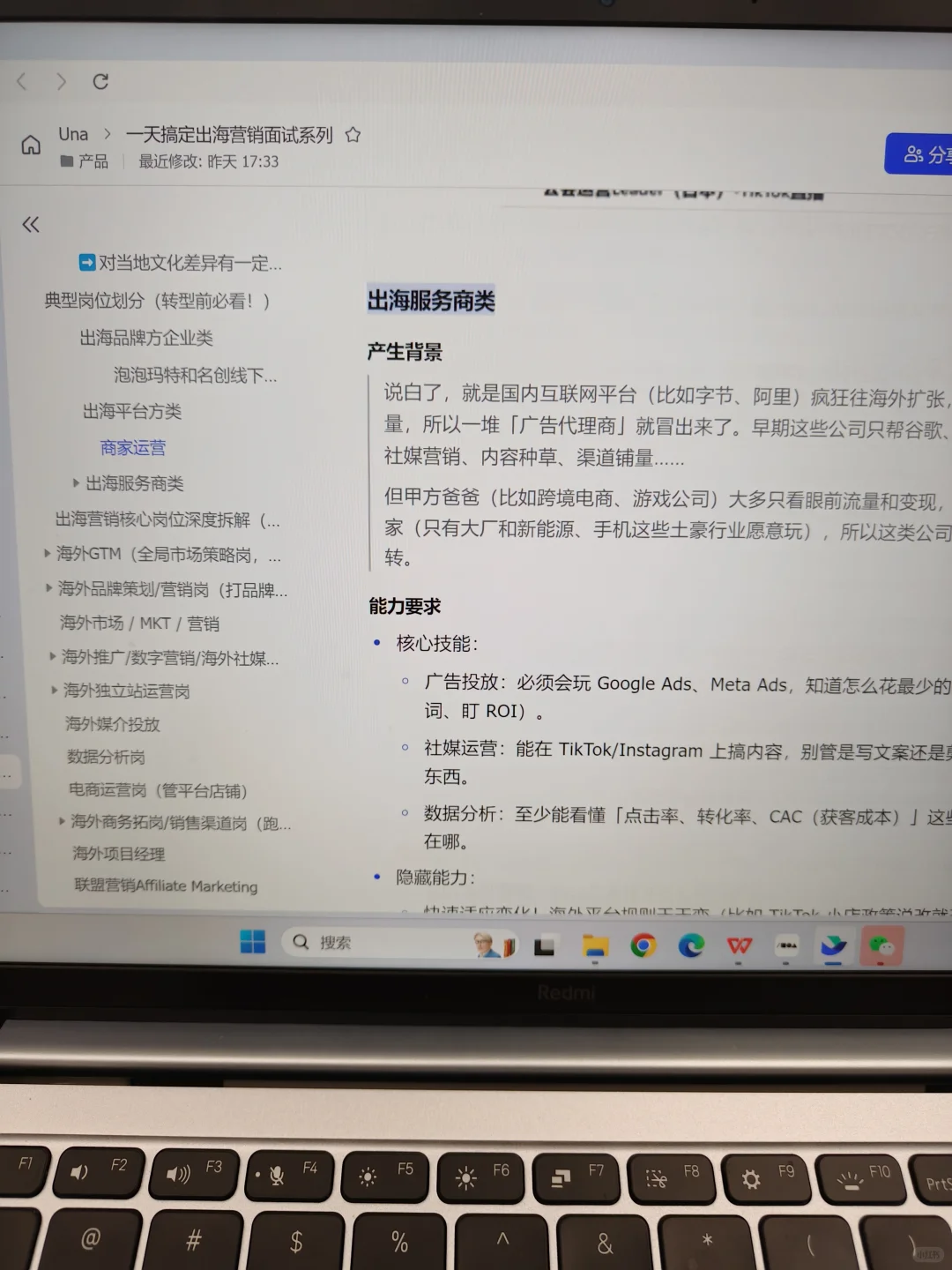
Task: Select 数据分析岗 in outline
Action: pos(107,757)
